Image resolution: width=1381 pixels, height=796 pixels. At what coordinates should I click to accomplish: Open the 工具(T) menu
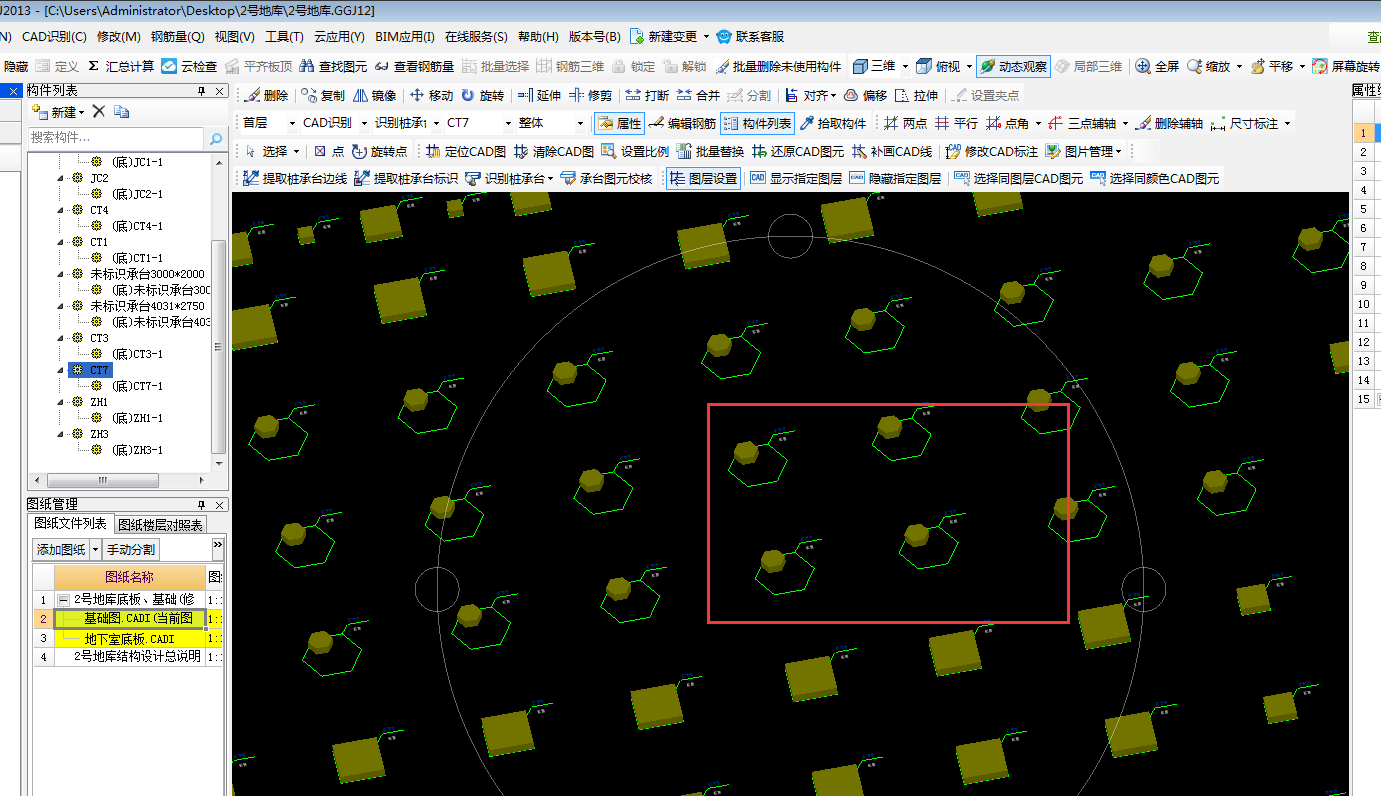coord(284,36)
